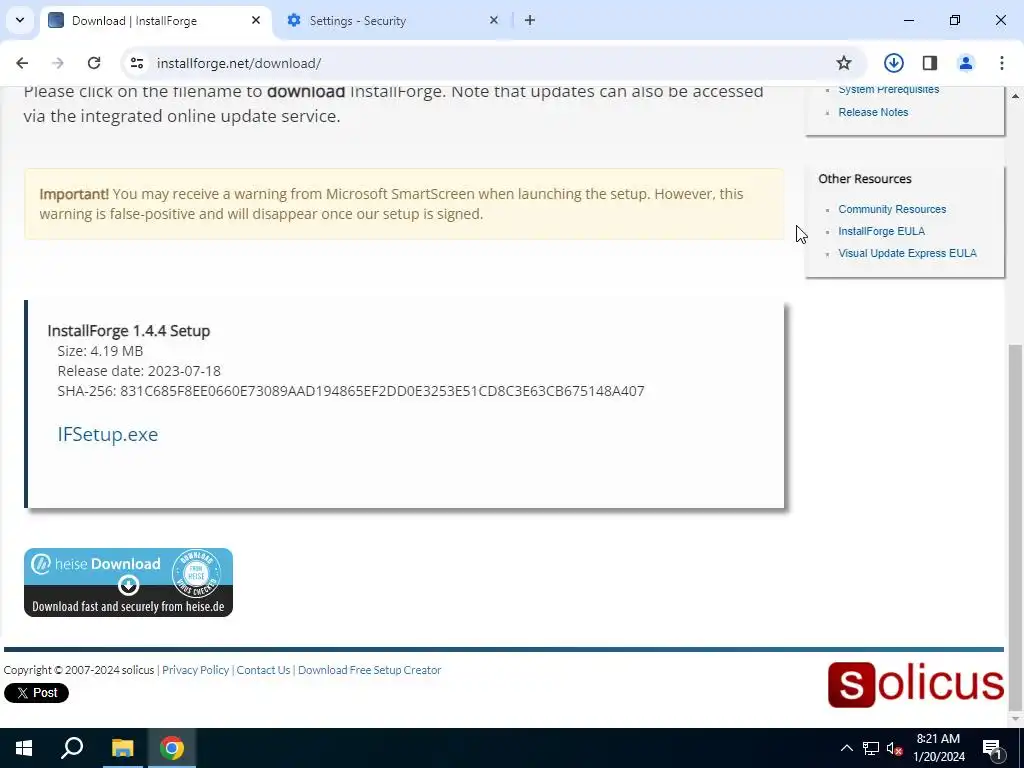Click the X Post share button
This screenshot has width=1024, height=768.
(37, 693)
